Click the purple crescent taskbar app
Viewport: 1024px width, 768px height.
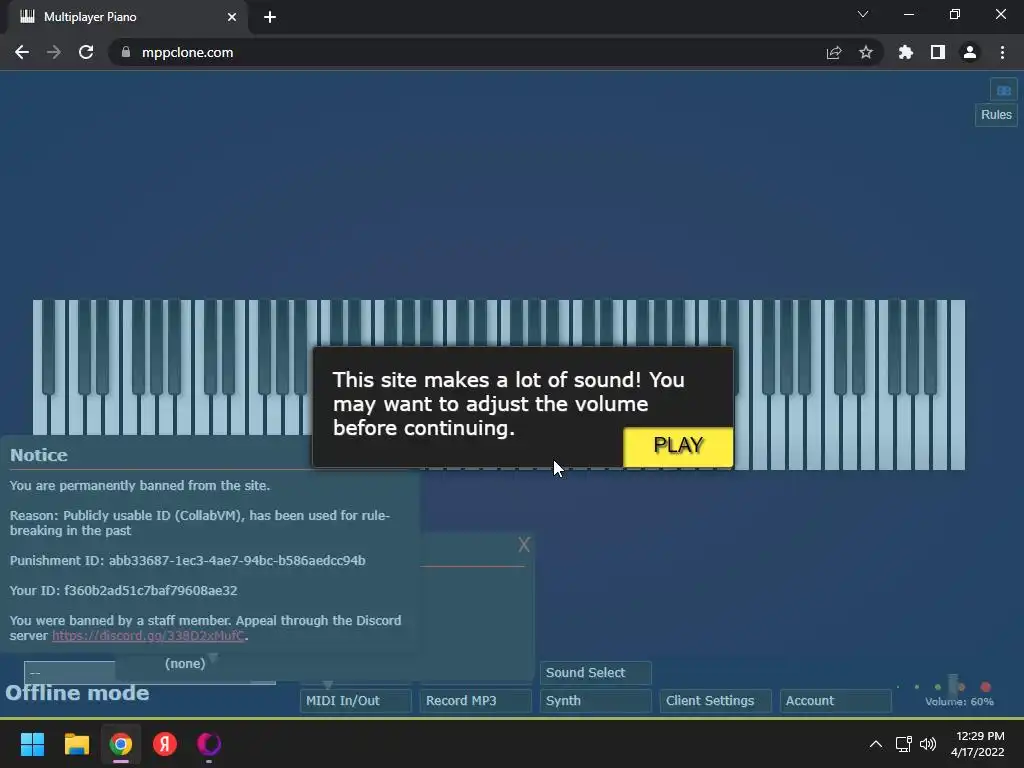pyautogui.click(x=209, y=744)
